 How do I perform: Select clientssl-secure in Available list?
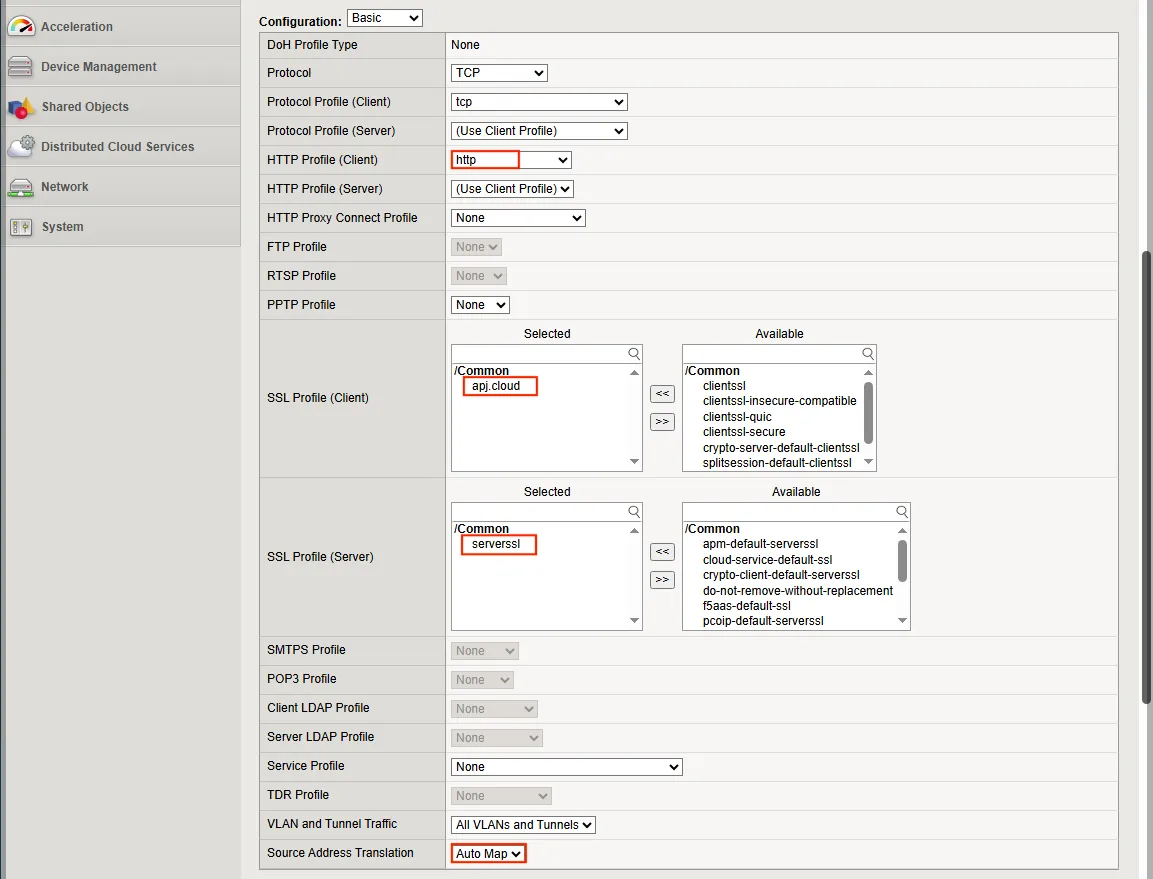743,432
